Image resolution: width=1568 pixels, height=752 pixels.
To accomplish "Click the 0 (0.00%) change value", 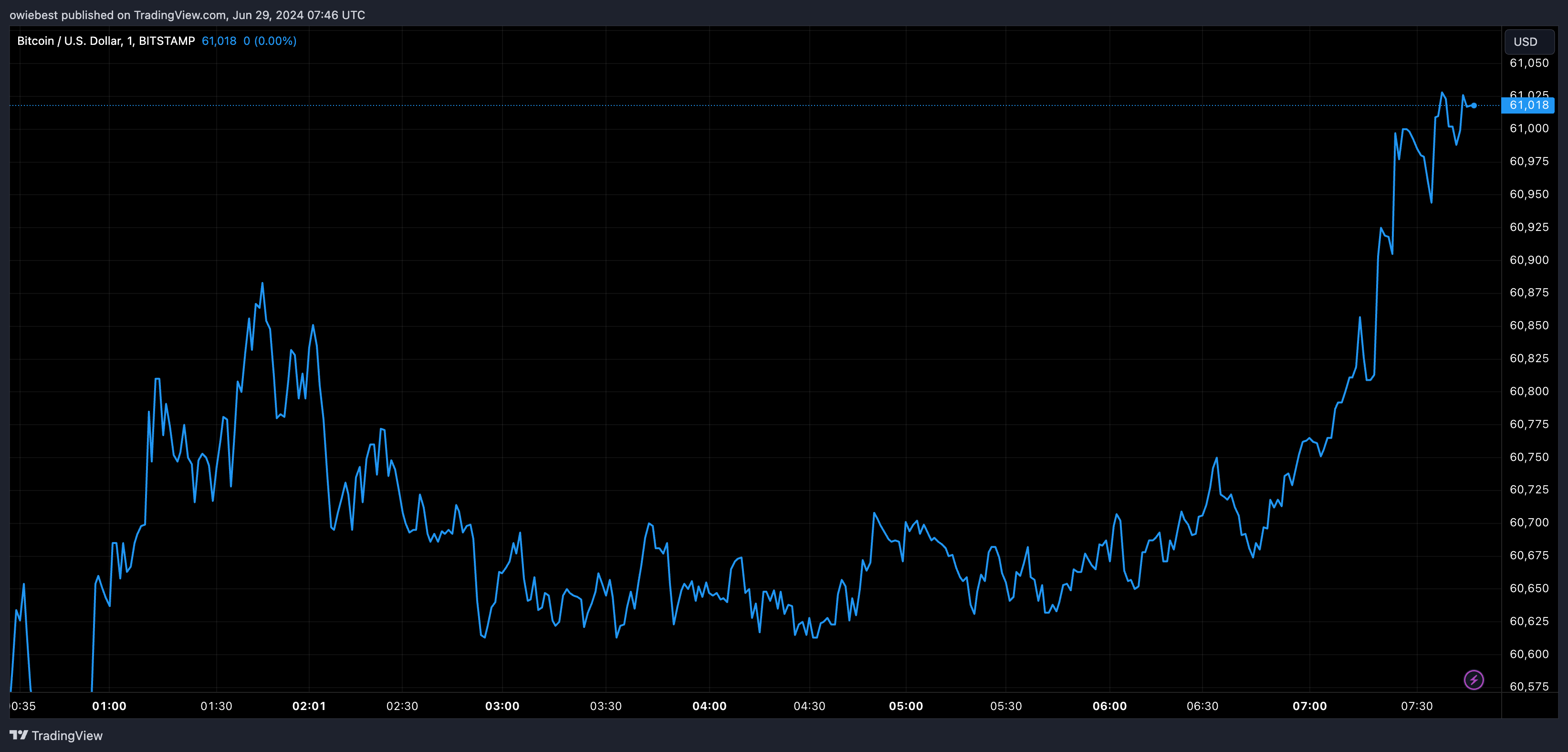I will click(x=270, y=41).
